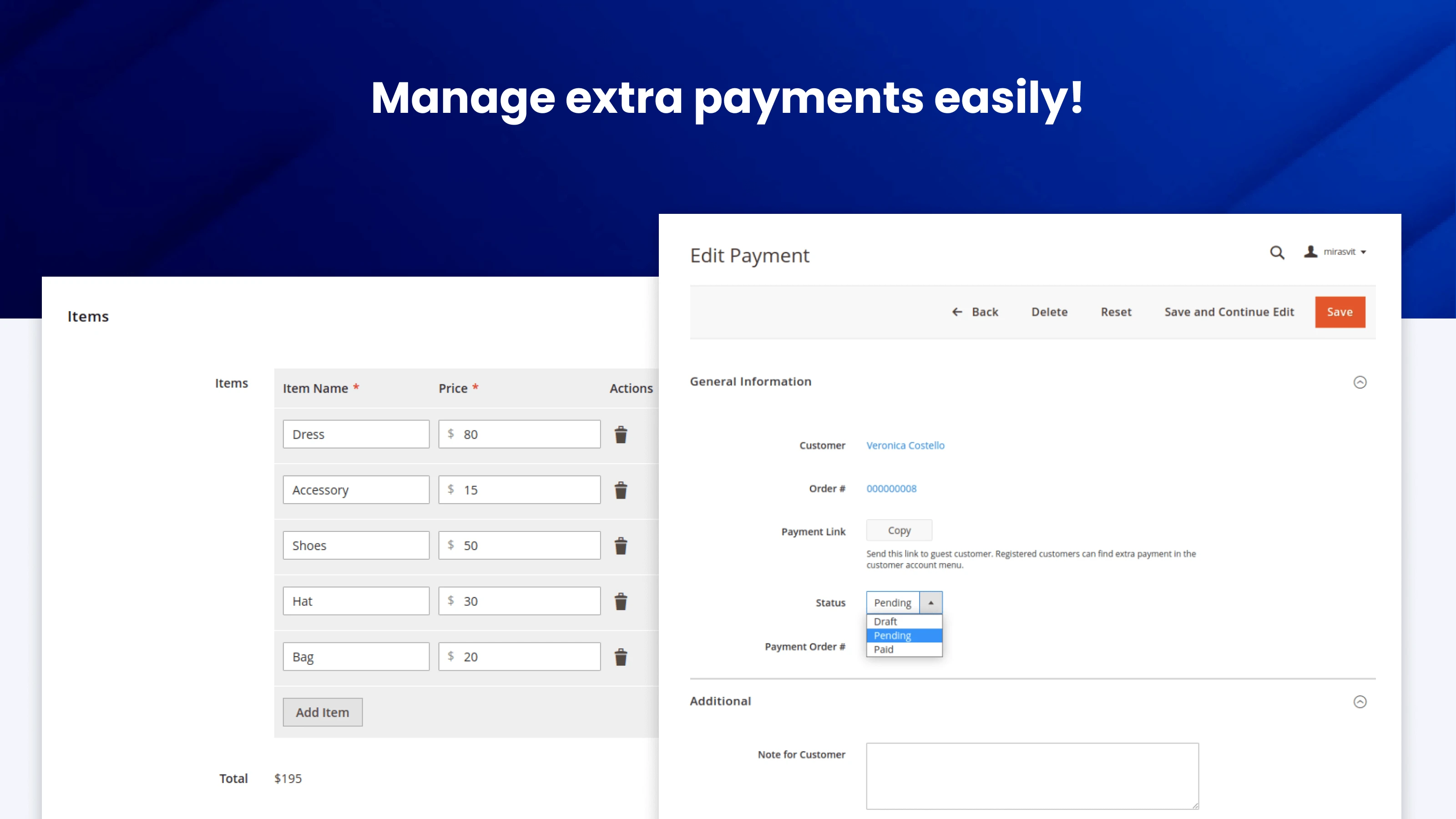Image resolution: width=1456 pixels, height=819 pixels.
Task: Open the search magnifier icon
Action: pos(1277,253)
